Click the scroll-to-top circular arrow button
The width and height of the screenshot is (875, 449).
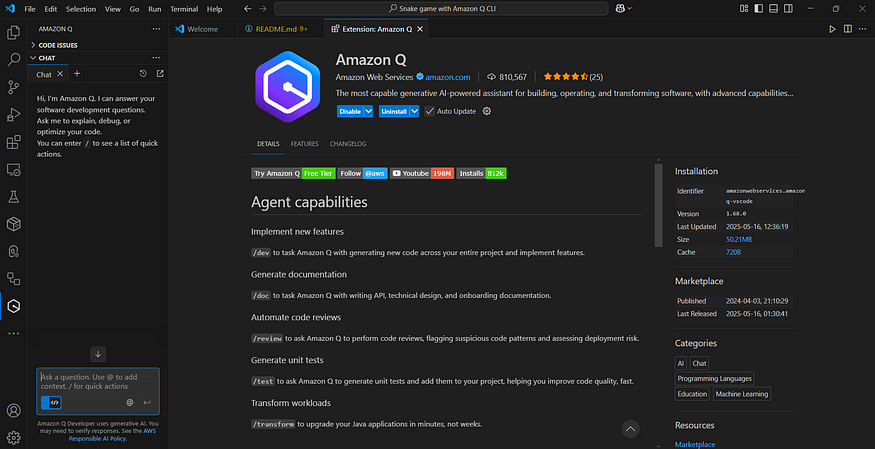(x=631, y=429)
